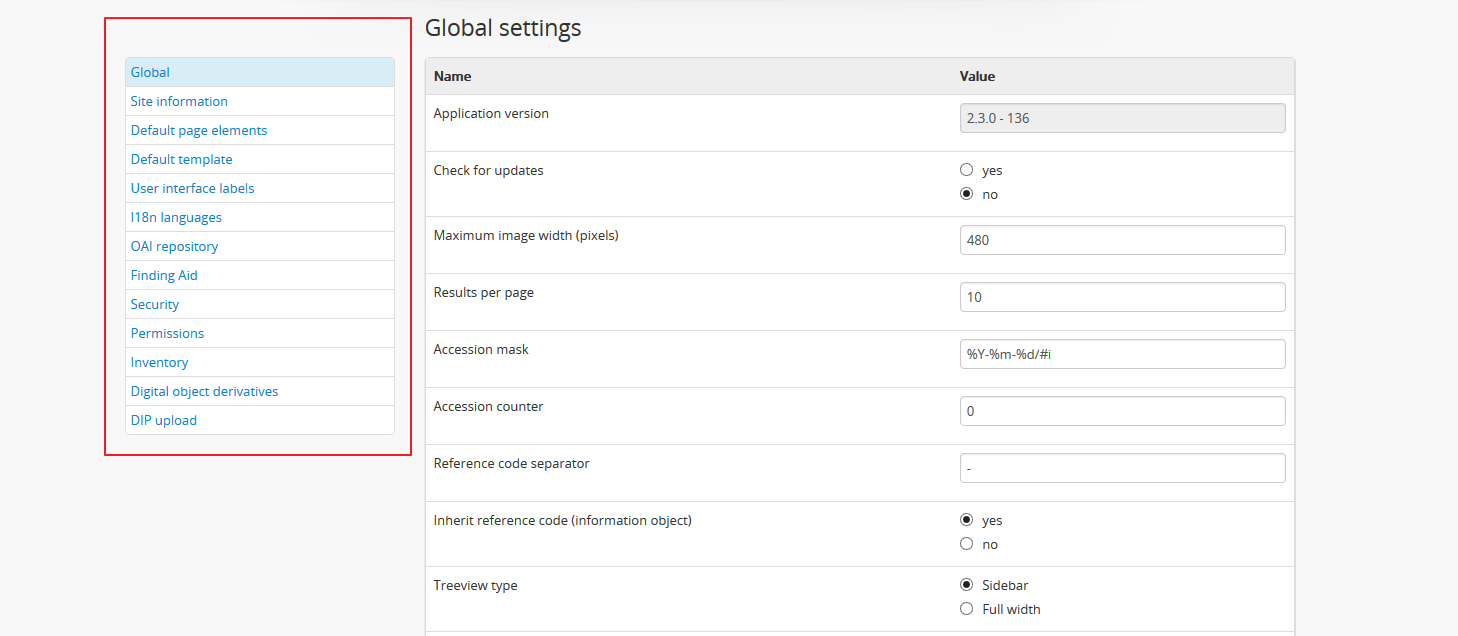Go to Default page elements settings
1458x636 pixels.
199,130
